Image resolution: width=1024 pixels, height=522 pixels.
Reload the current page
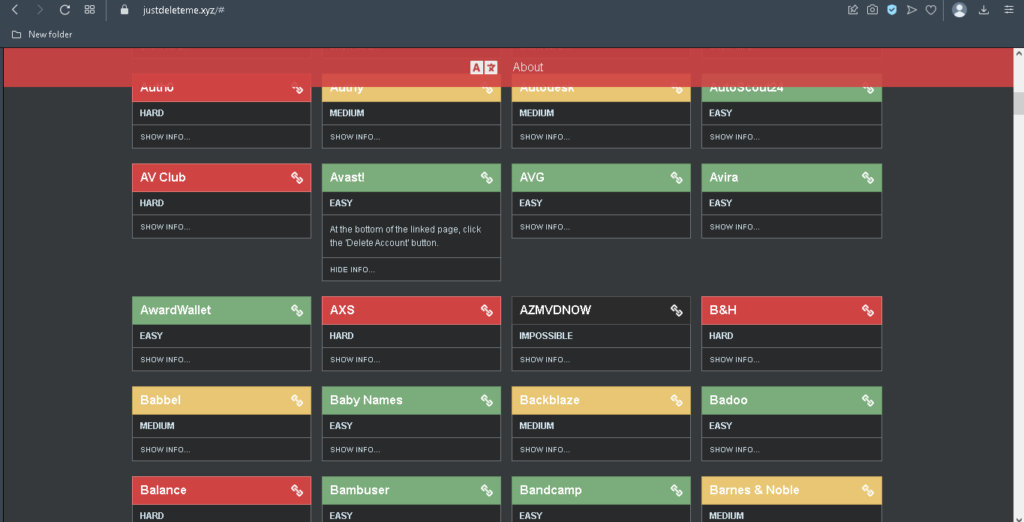pos(65,10)
